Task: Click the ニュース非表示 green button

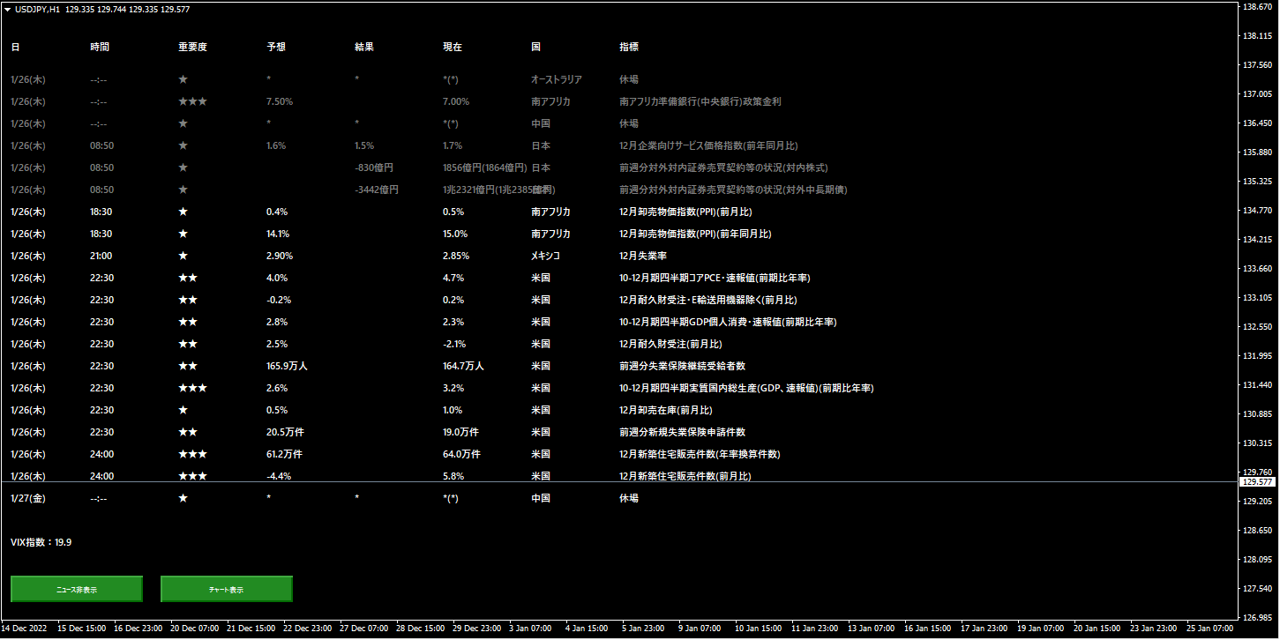Action: pyautogui.click(x=77, y=589)
